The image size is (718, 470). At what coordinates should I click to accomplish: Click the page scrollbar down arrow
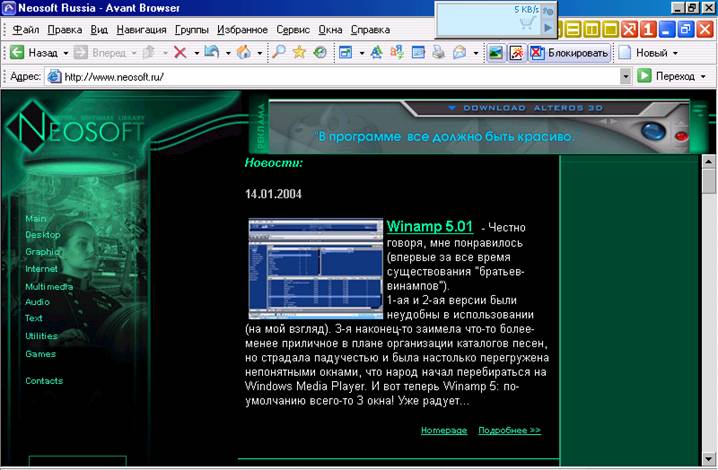(x=708, y=459)
